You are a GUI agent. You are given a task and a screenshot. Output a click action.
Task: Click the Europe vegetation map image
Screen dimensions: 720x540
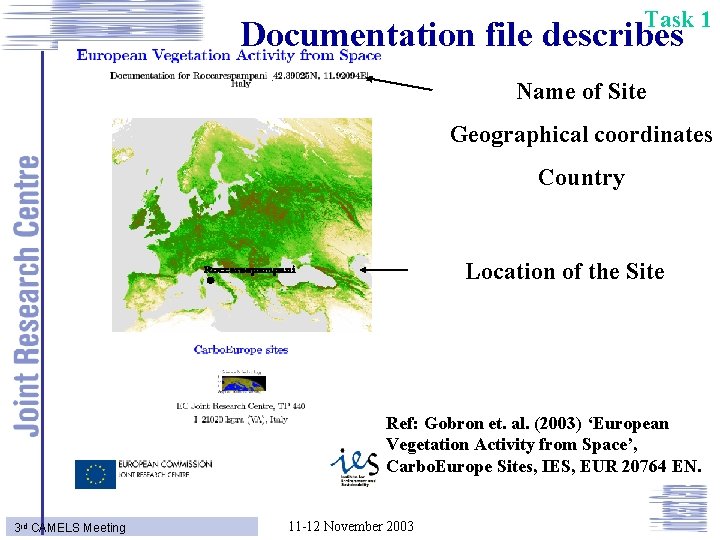[x=242, y=225]
